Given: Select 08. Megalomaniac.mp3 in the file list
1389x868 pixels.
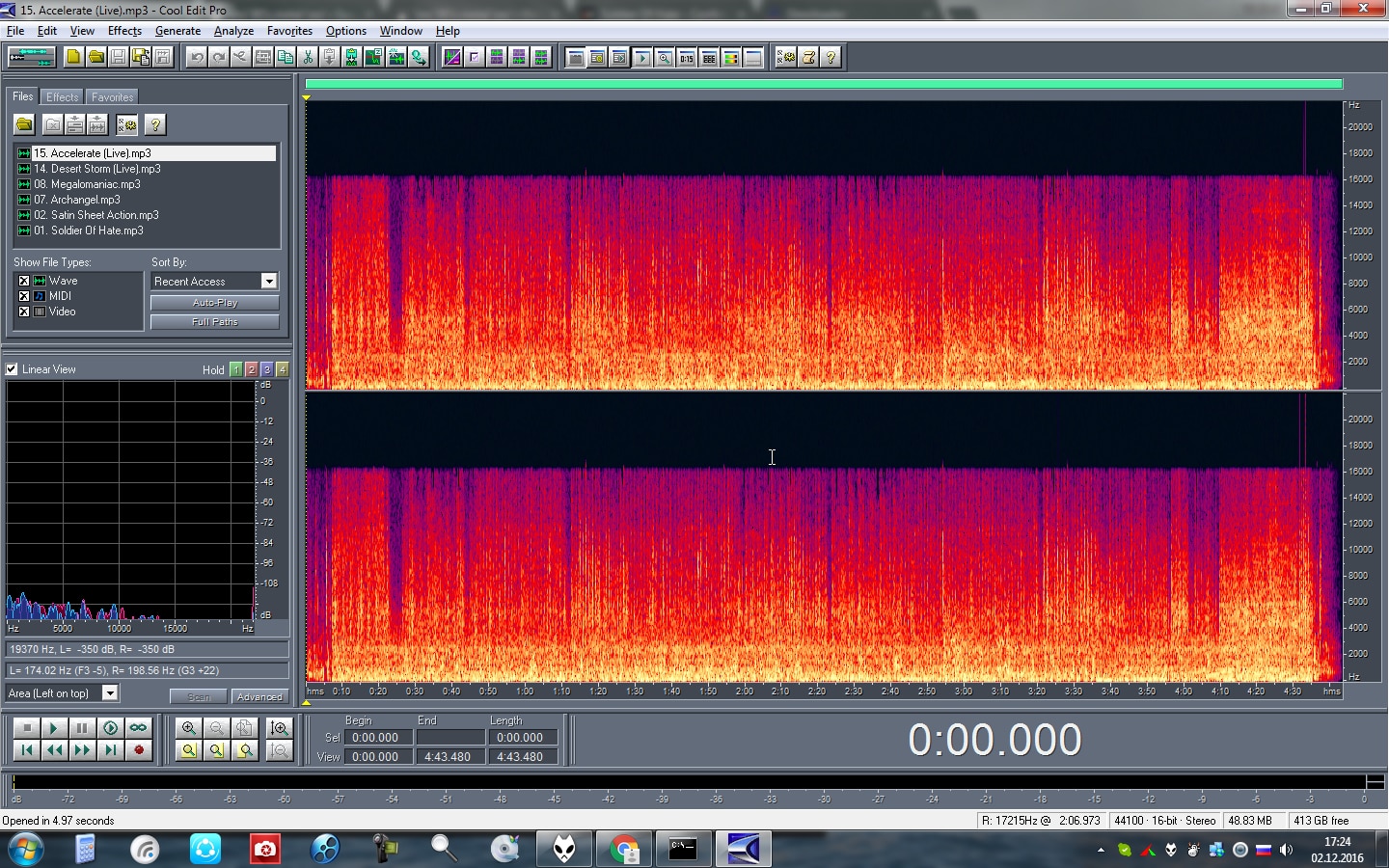Looking at the screenshot, I should [87, 184].
